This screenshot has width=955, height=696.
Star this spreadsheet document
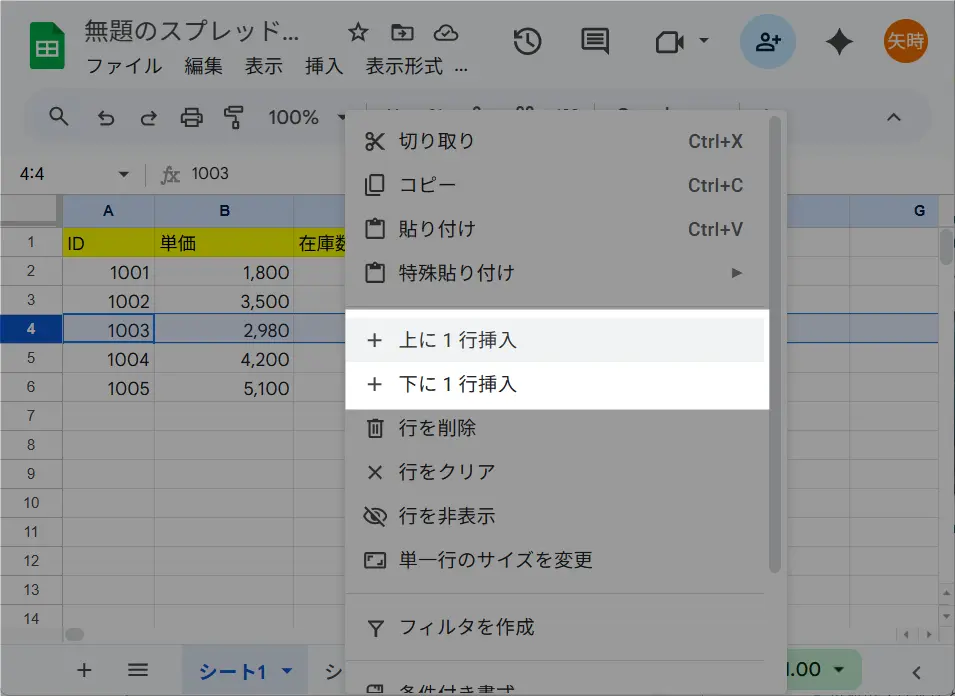[x=358, y=32]
